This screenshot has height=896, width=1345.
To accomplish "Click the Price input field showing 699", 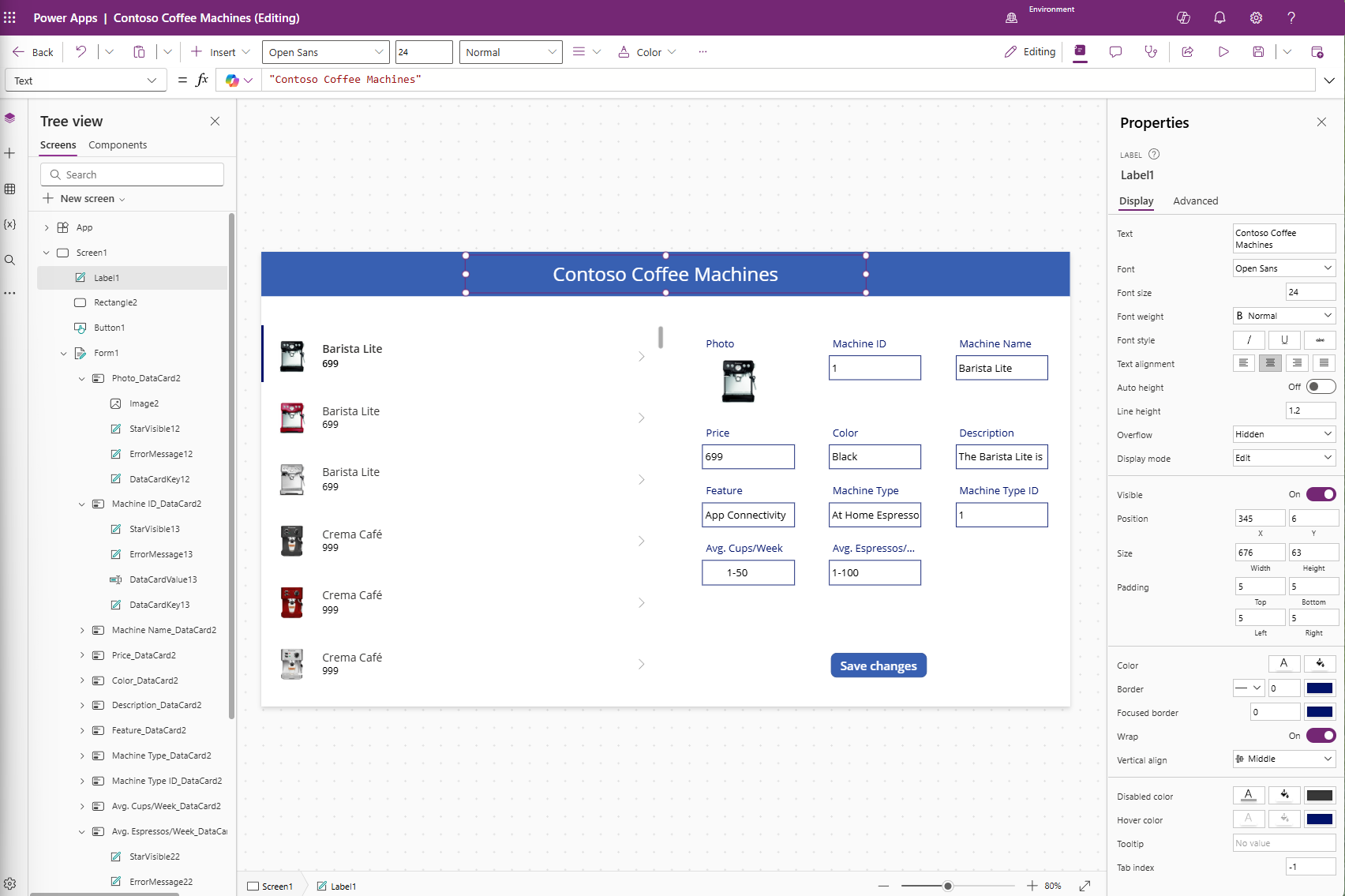I will 748,457.
